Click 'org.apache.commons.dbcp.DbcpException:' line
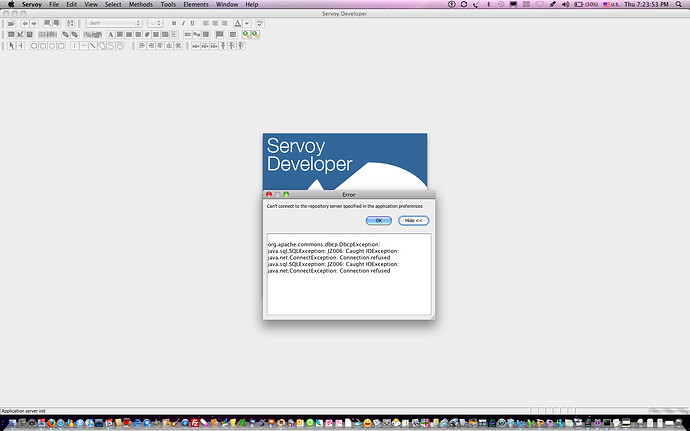The image size is (690, 431). pyautogui.click(x=323, y=244)
